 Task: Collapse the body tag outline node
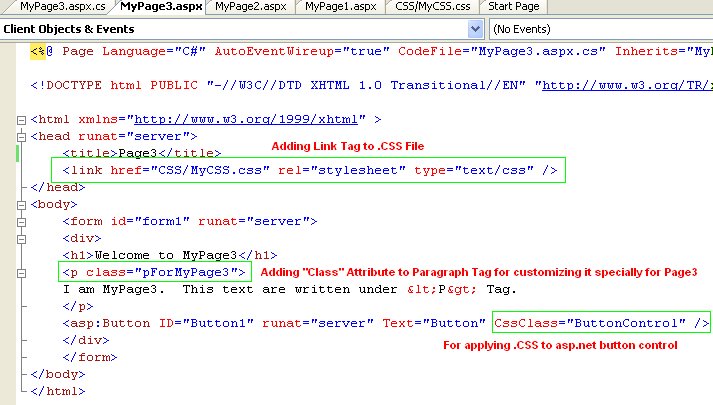pyautogui.click(x=21, y=205)
